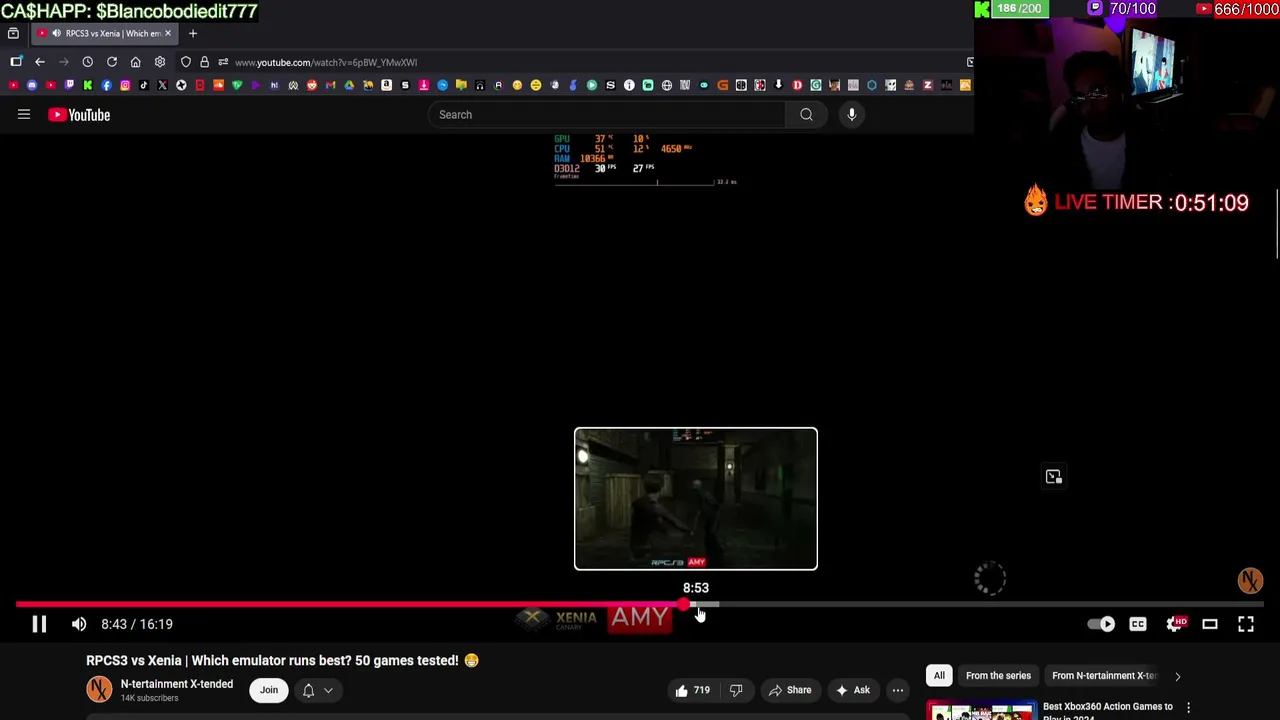Enter fullscreen mode
This screenshot has height=720, width=1280.
click(1246, 624)
